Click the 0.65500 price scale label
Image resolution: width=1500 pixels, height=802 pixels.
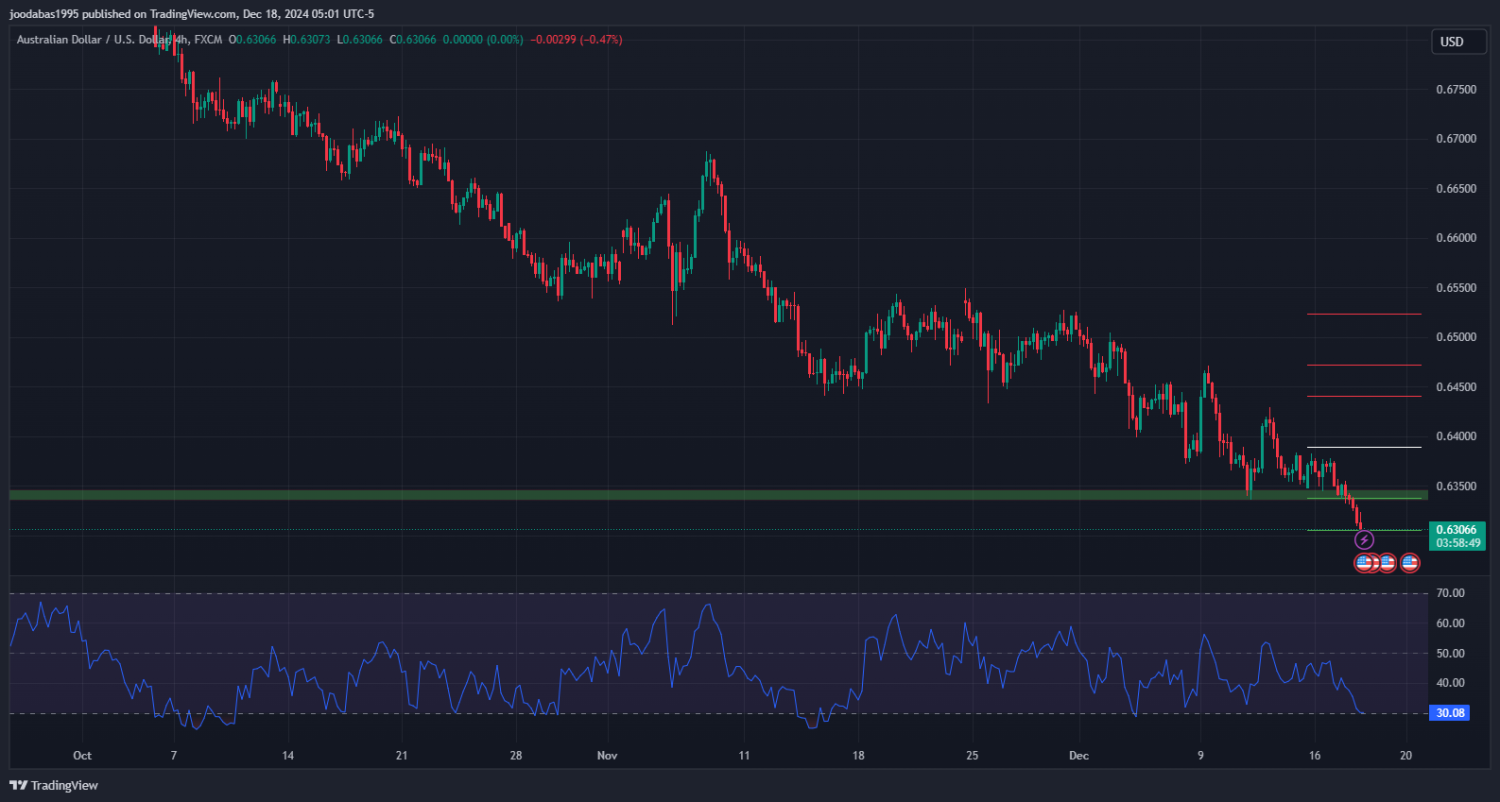tap(1456, 288)
